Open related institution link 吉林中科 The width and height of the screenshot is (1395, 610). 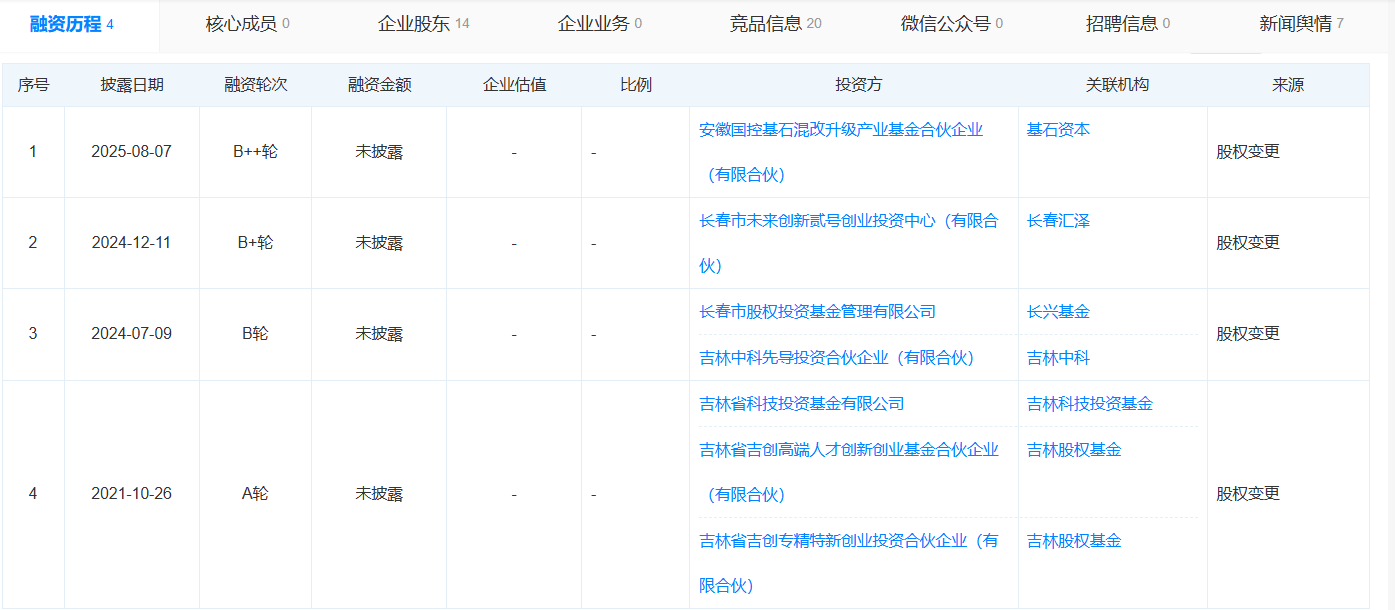tap(1058, 358)
